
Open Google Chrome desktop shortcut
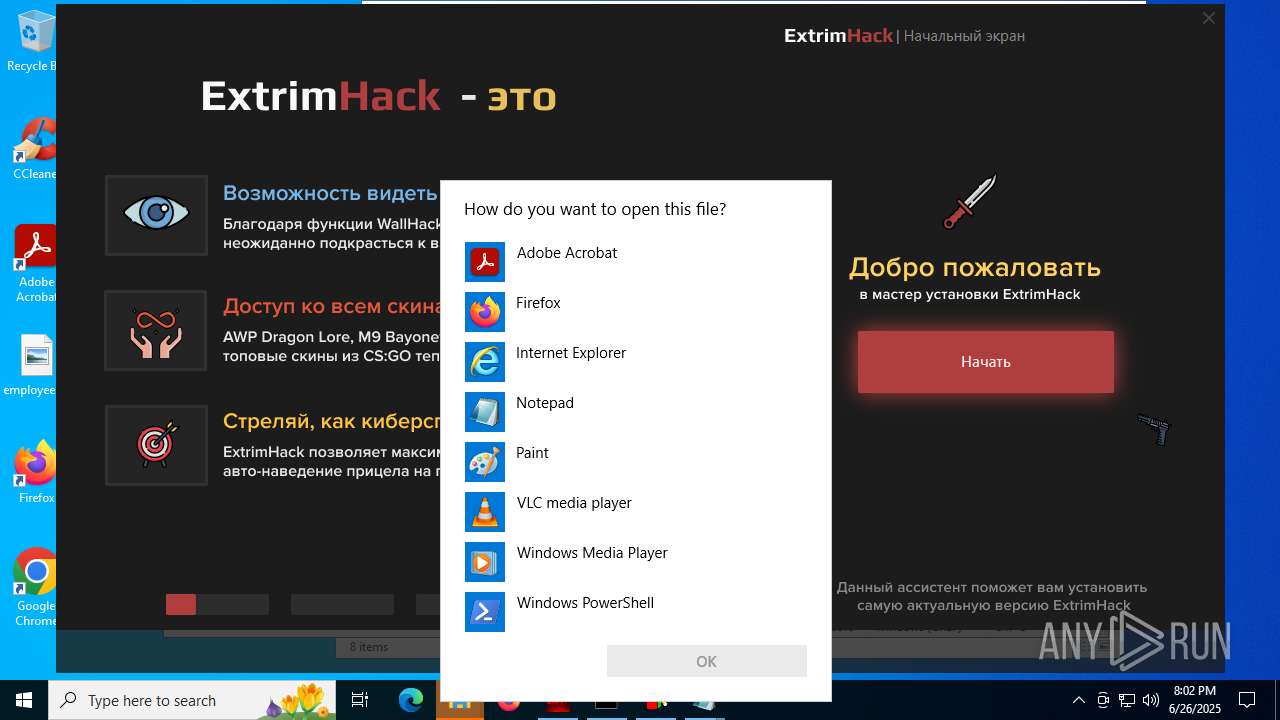36,588
